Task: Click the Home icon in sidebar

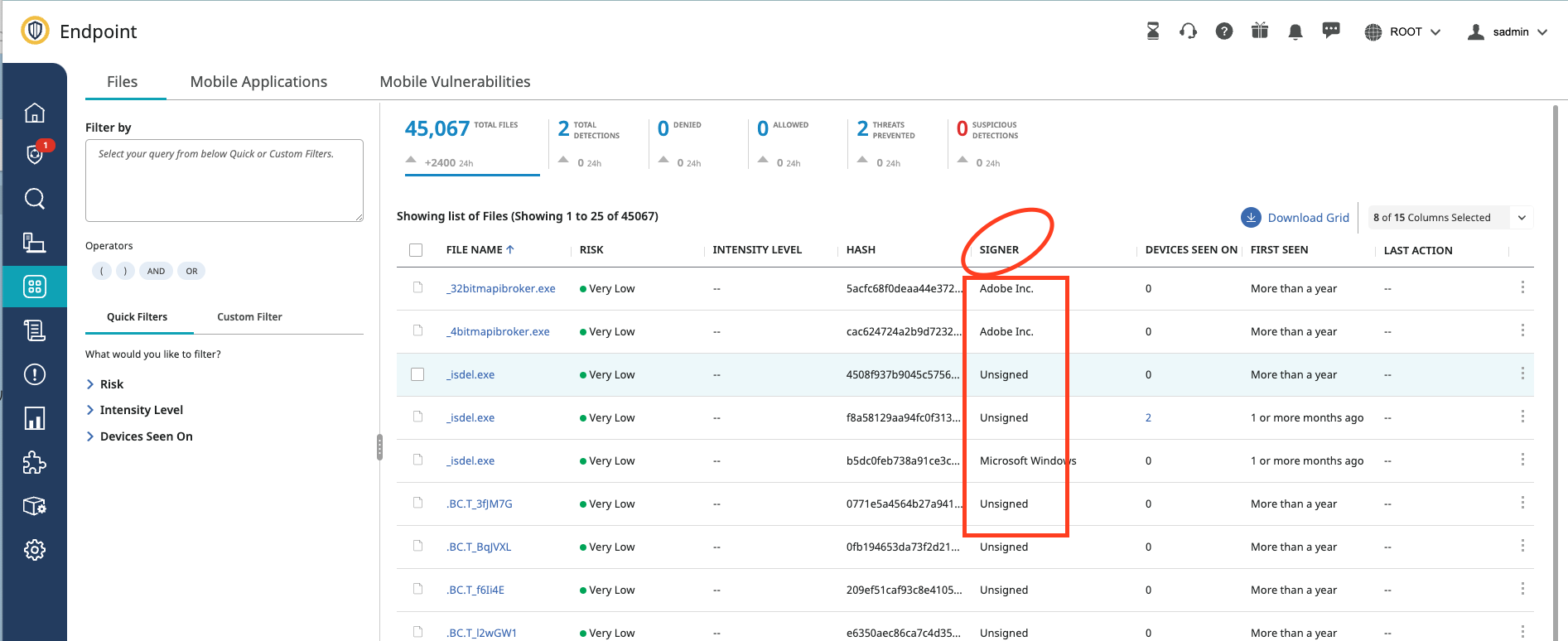Action: tap(34, 113)
